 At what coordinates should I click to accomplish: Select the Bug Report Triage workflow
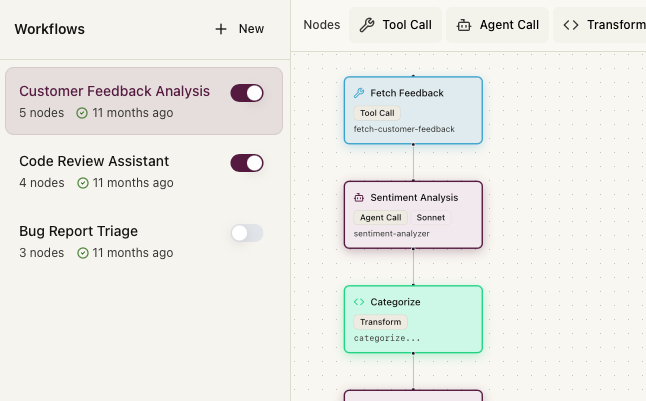(x=79, y=231)
